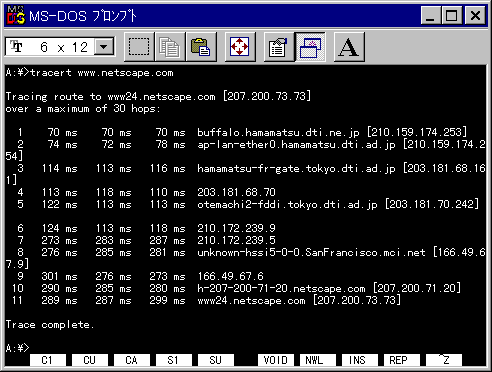492x372 pixels.
Task: Click the VOID function key label
Action: pyautogui.click(x=276, y=360)
